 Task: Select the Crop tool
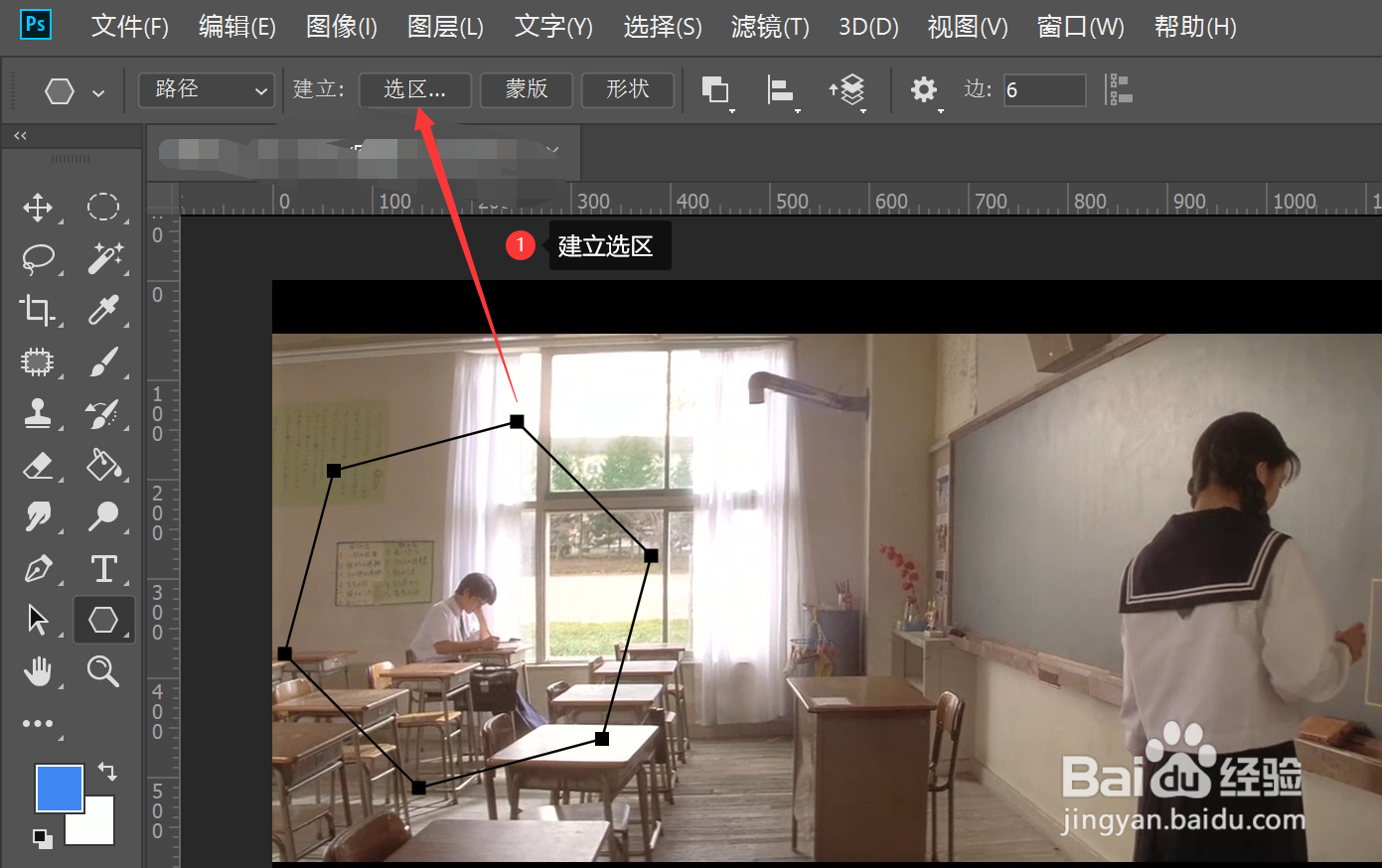[x=38, y=310]
